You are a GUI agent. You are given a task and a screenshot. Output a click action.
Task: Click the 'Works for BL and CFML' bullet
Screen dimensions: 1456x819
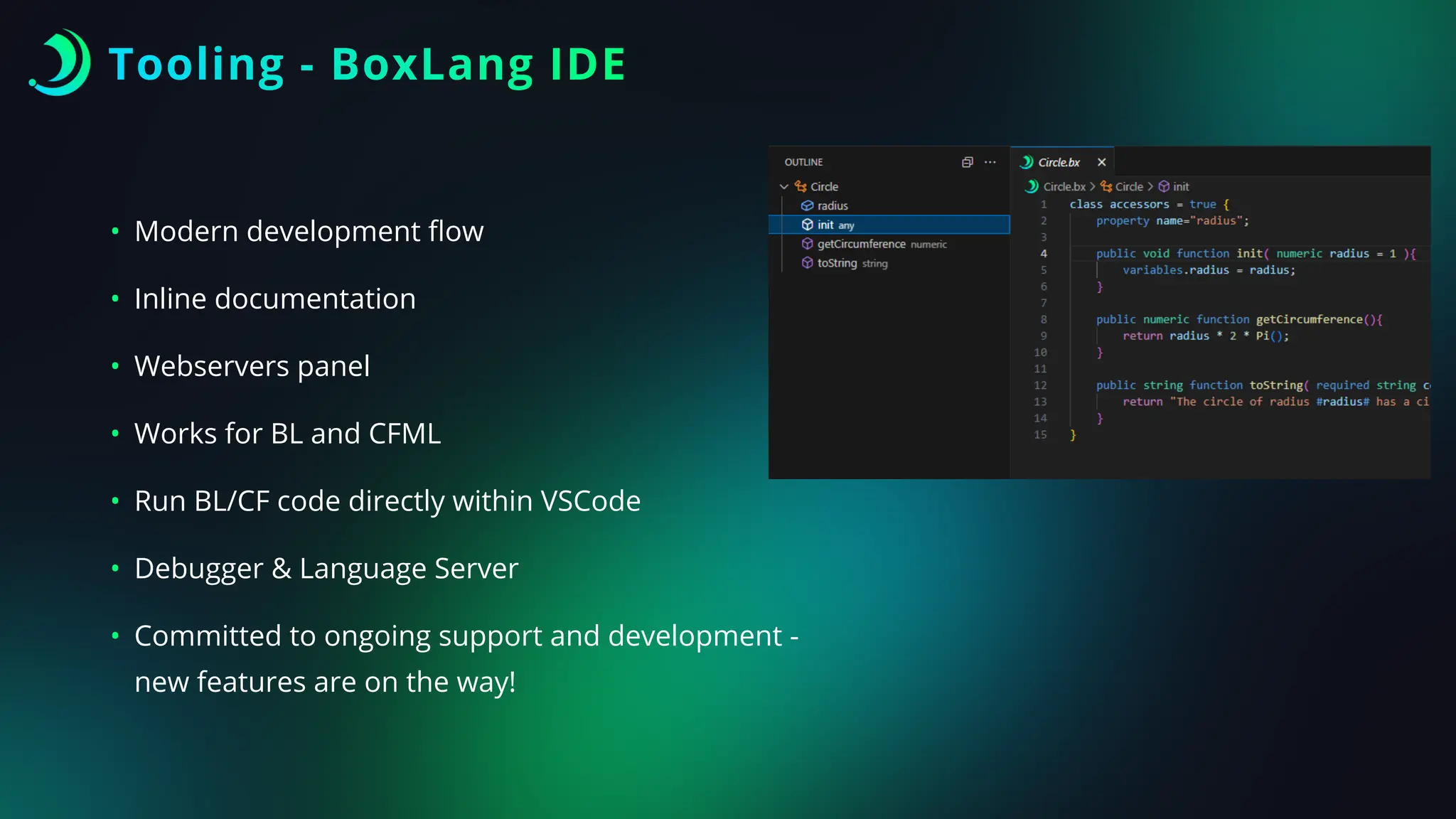click(288, 434)
